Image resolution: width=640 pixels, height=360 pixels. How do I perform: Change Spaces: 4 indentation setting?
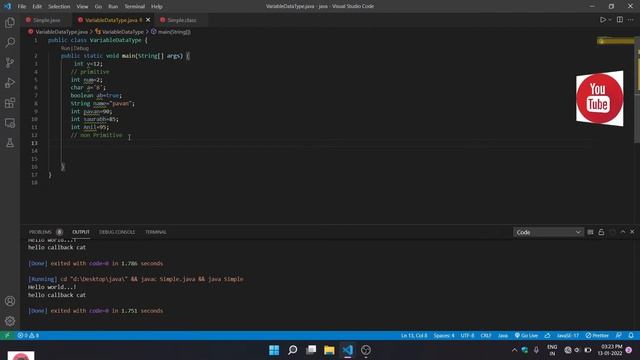tap(444, 335)
